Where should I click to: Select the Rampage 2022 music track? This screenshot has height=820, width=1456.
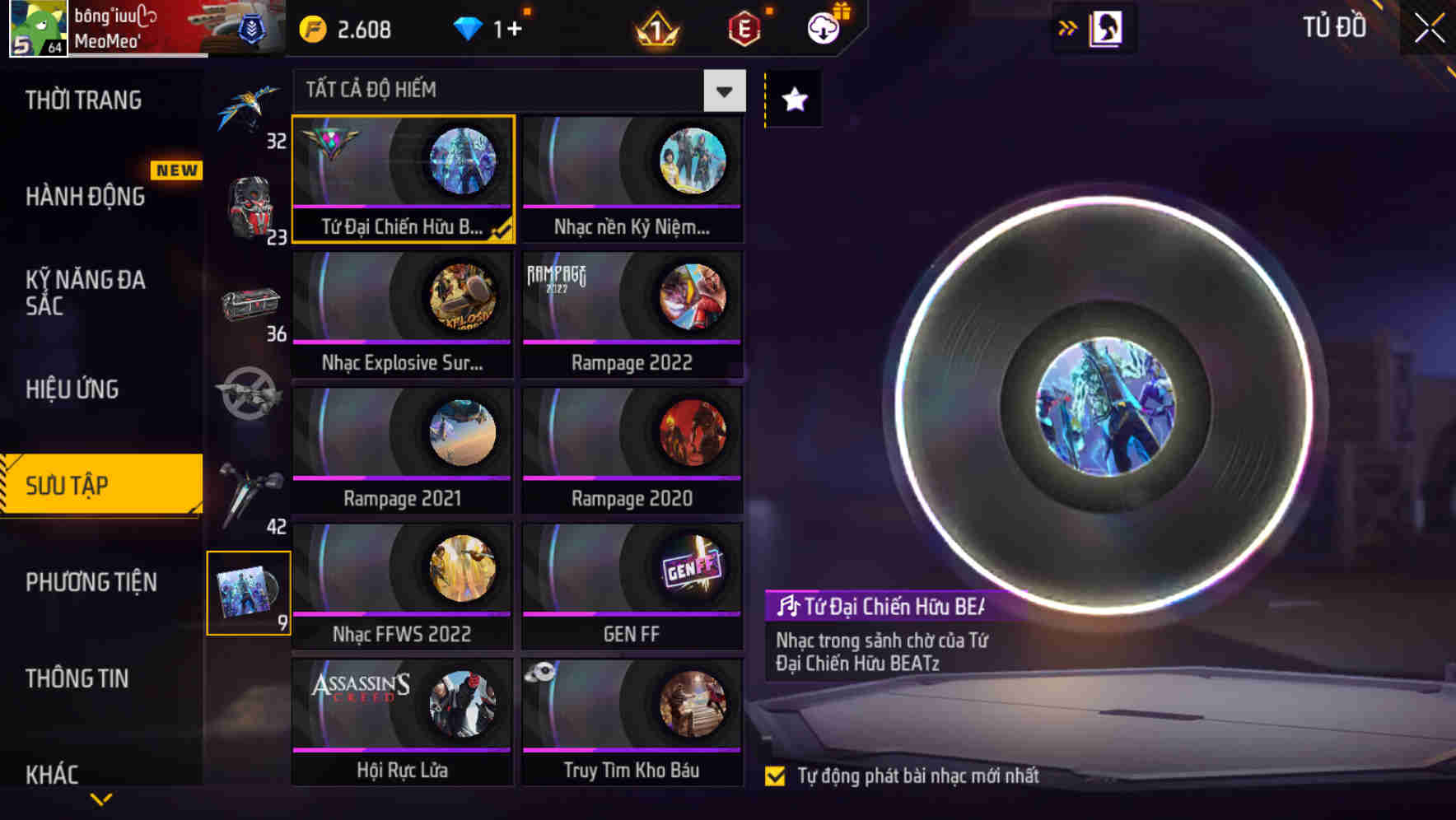632,314
